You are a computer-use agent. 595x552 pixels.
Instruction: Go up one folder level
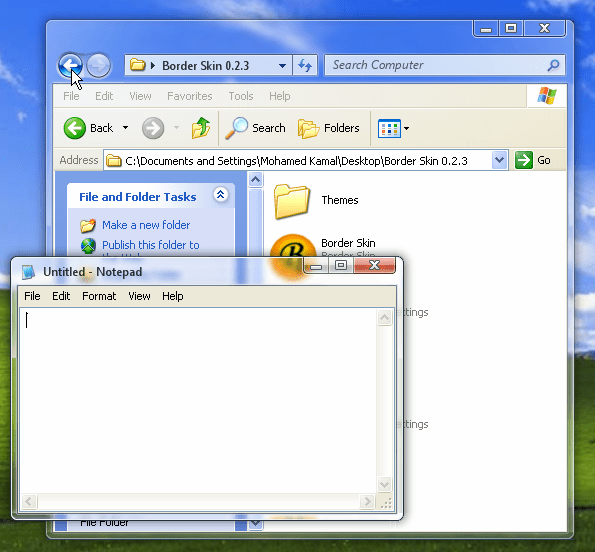tap(201, 128)
